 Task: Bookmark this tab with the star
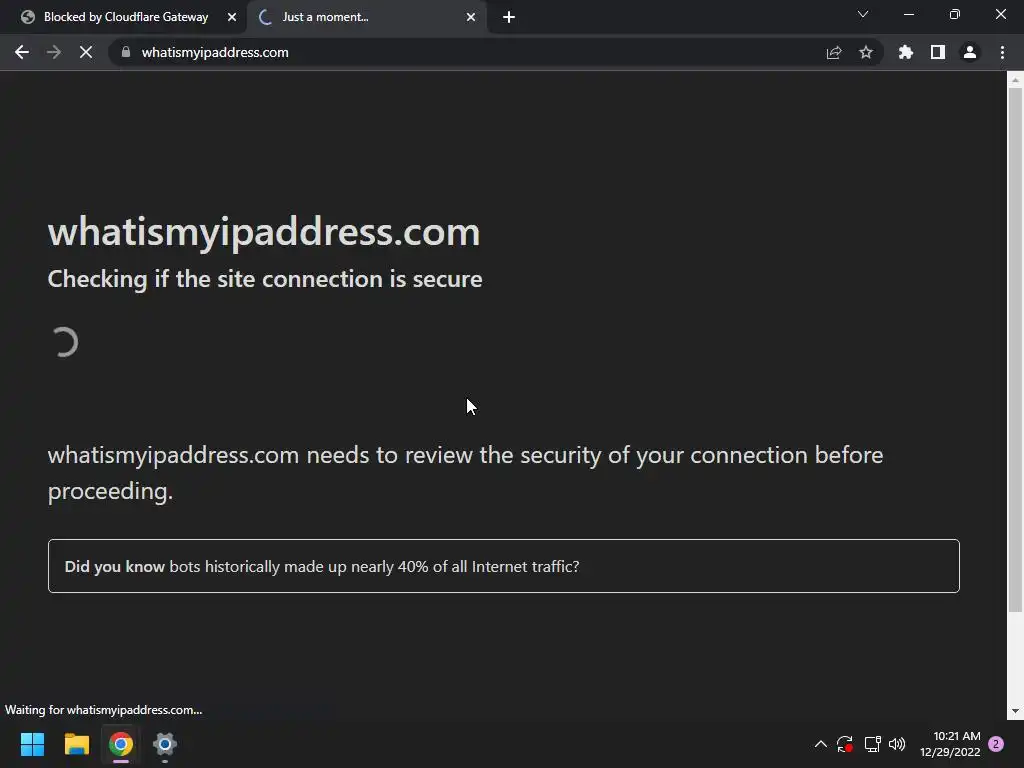point(866,52)
